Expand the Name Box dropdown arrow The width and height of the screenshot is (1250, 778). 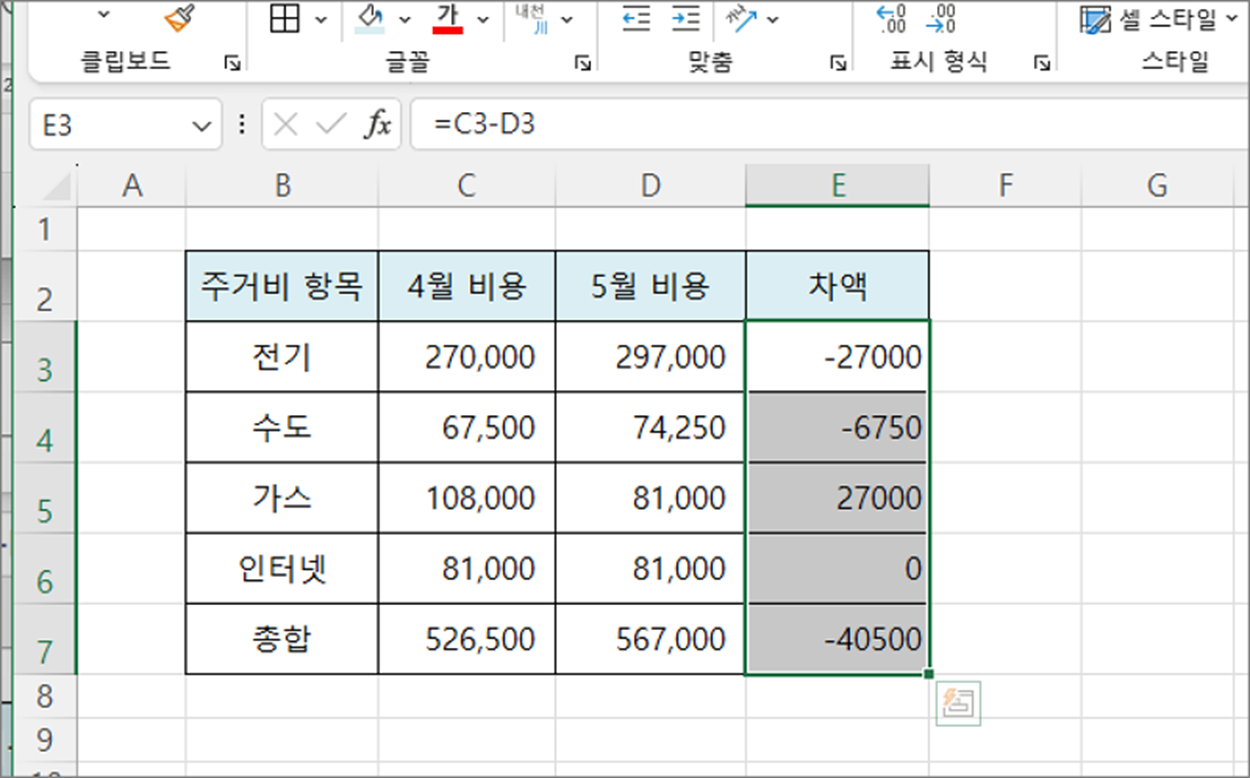[x=203, y=126]
